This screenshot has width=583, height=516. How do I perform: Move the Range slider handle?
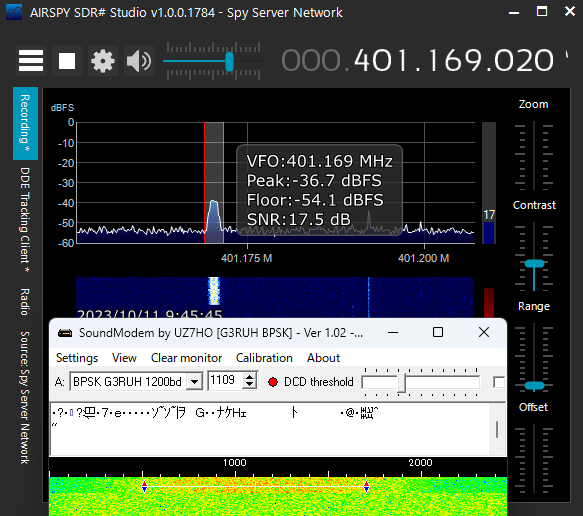coord(534,386)
